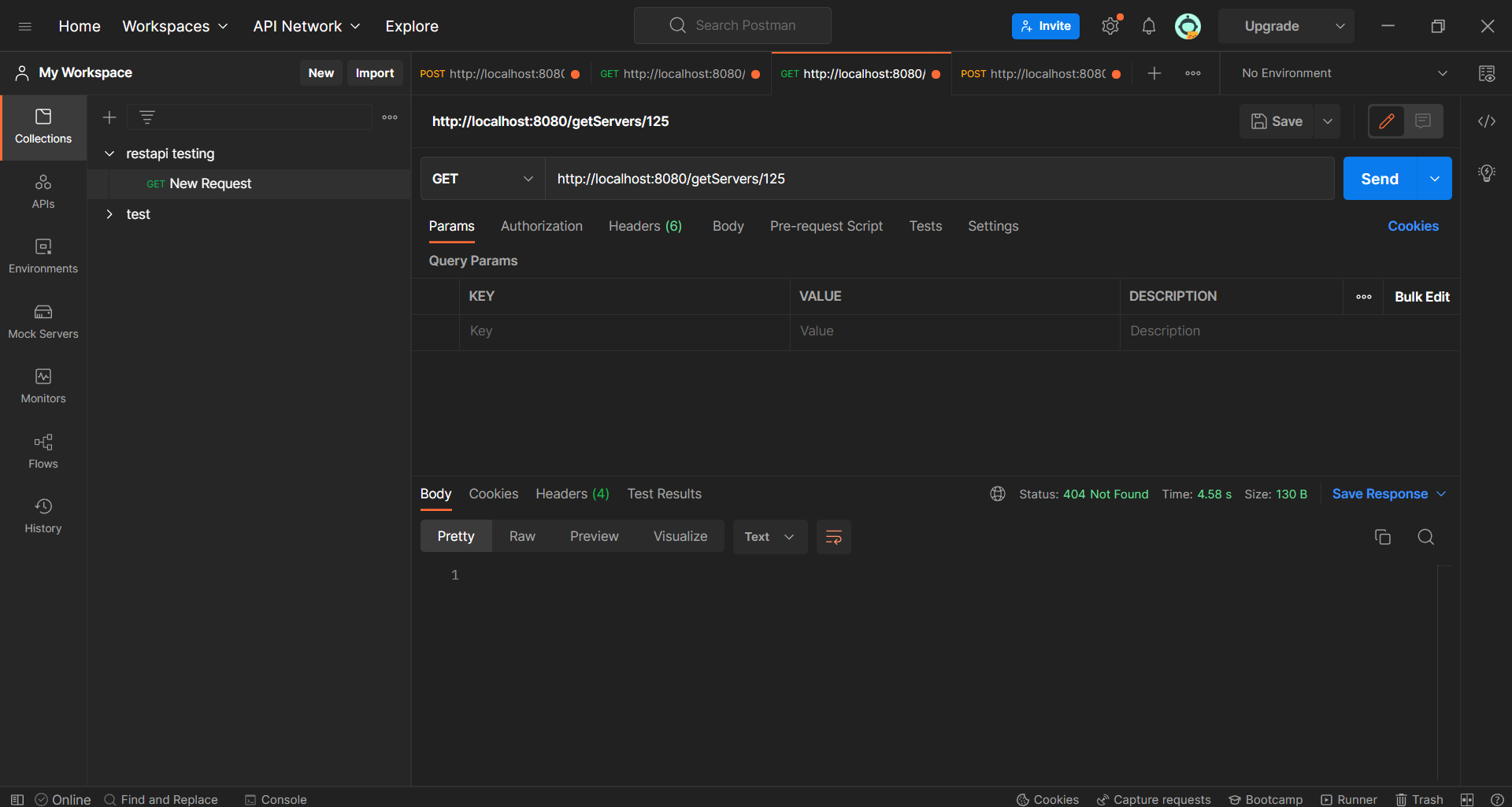Open the APIs sidebar section

43,192
